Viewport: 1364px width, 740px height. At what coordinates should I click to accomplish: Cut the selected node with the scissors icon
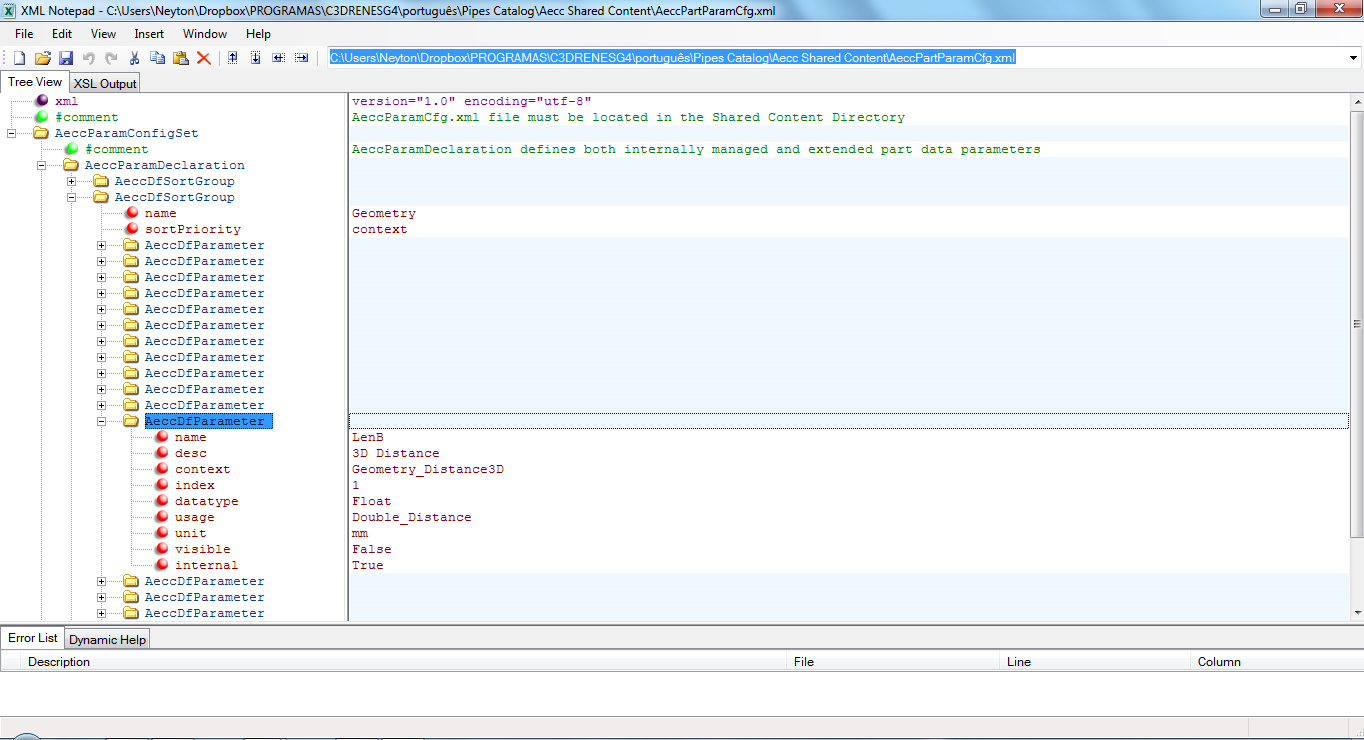(134, 58)
